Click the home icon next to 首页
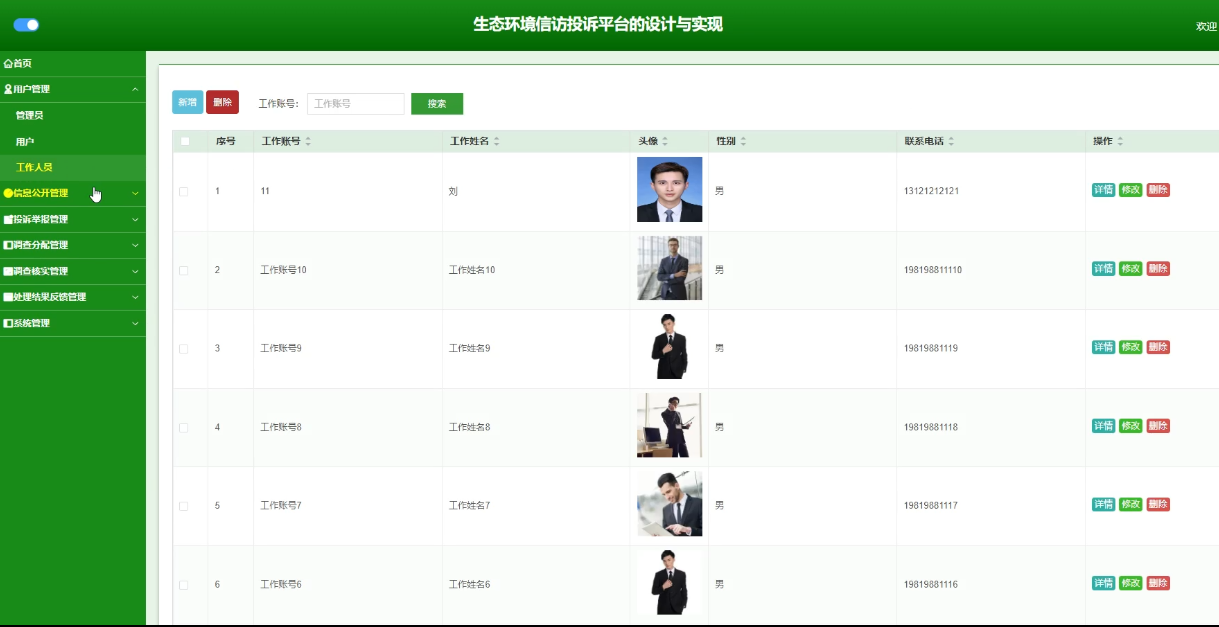Screen dimensions: 1219x627 pos(8,64)
